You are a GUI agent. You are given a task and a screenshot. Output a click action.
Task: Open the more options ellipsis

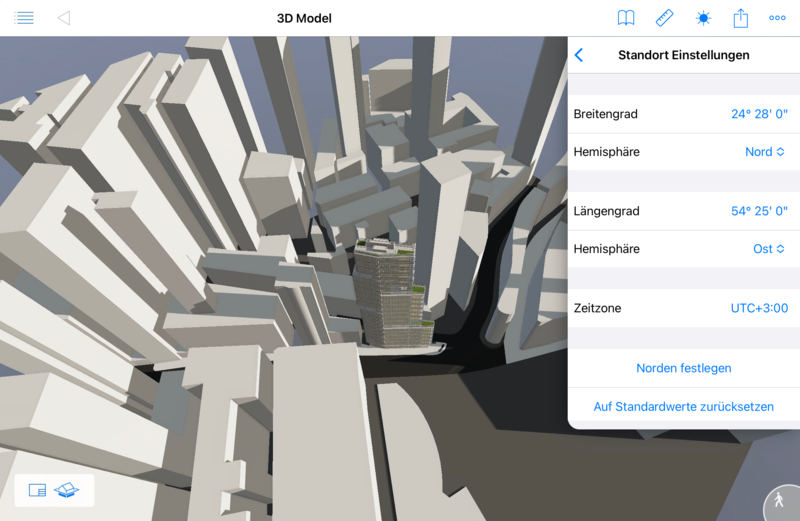777,18
